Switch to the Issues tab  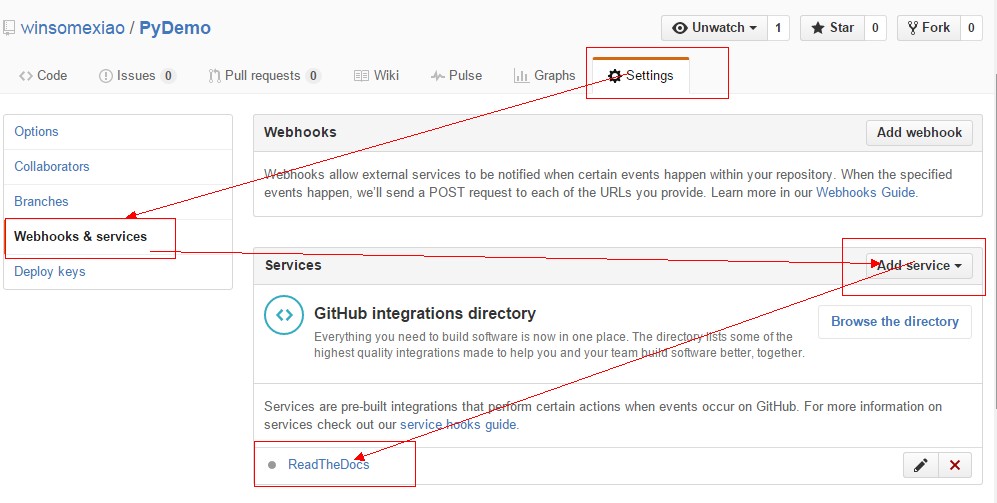137,76
